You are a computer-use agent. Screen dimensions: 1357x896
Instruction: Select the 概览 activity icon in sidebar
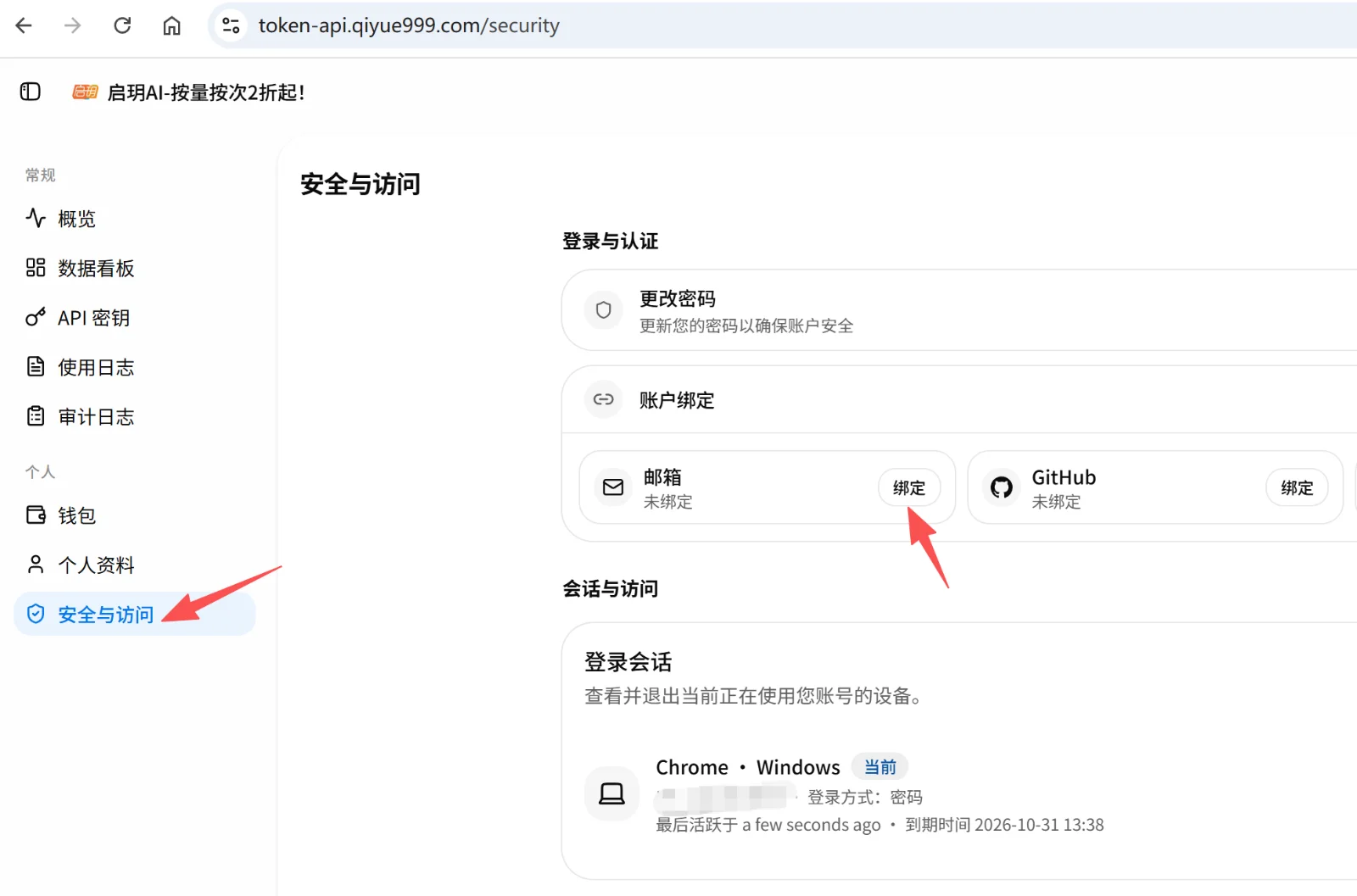tap(36, 218)
